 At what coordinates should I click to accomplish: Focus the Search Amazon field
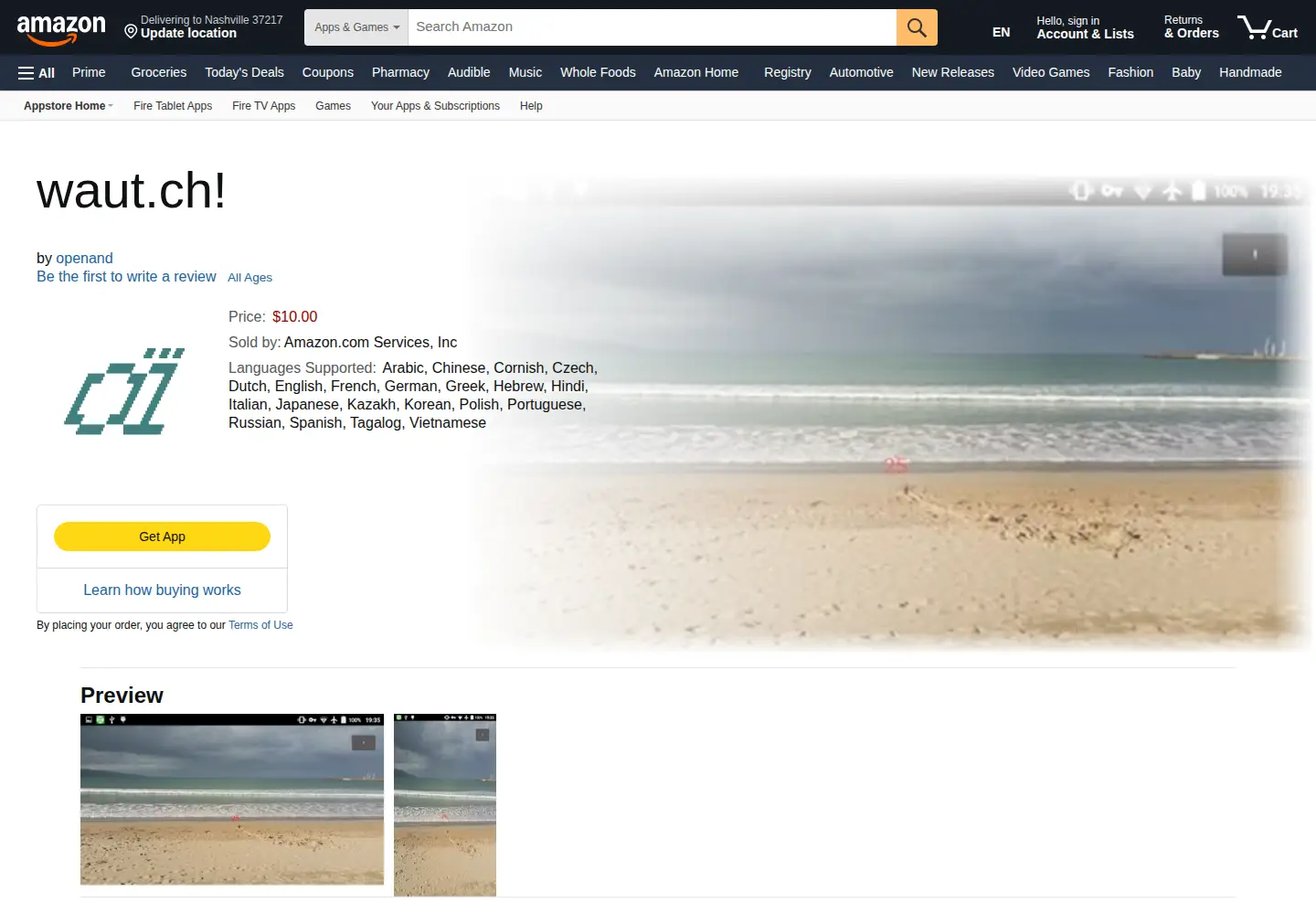click(x=652, y=27)
